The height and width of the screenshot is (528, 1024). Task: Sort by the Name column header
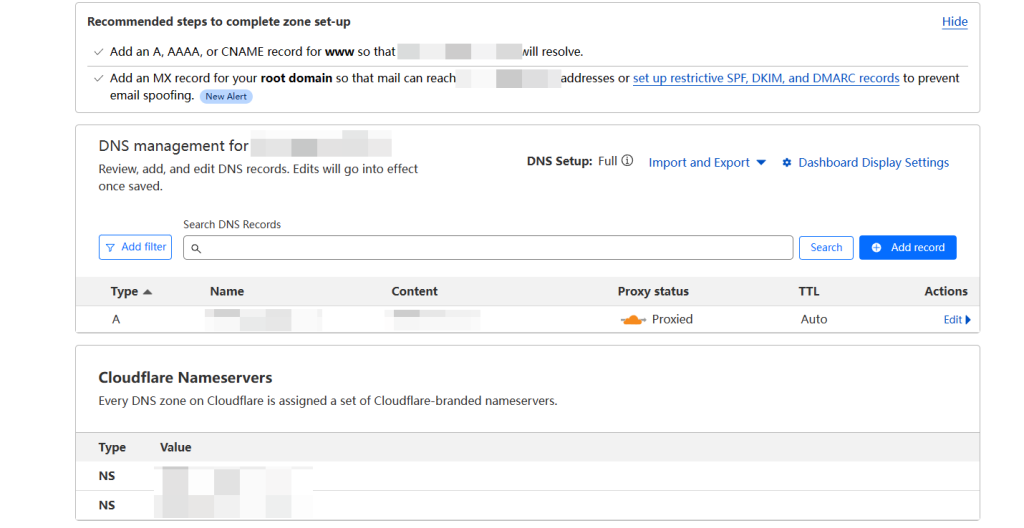click(x=227, y=292)
